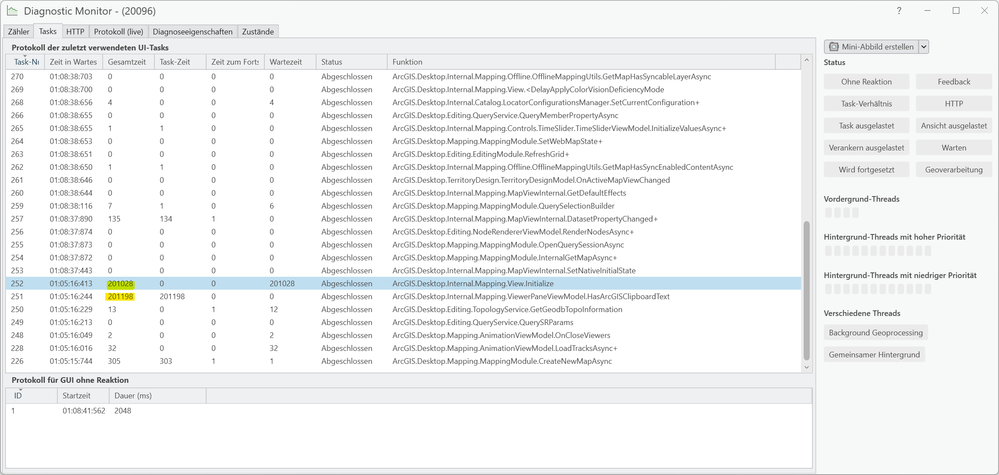Click the Task-Verhältnis button
This screenshot has height=475, width=999.
coord(866,103)
